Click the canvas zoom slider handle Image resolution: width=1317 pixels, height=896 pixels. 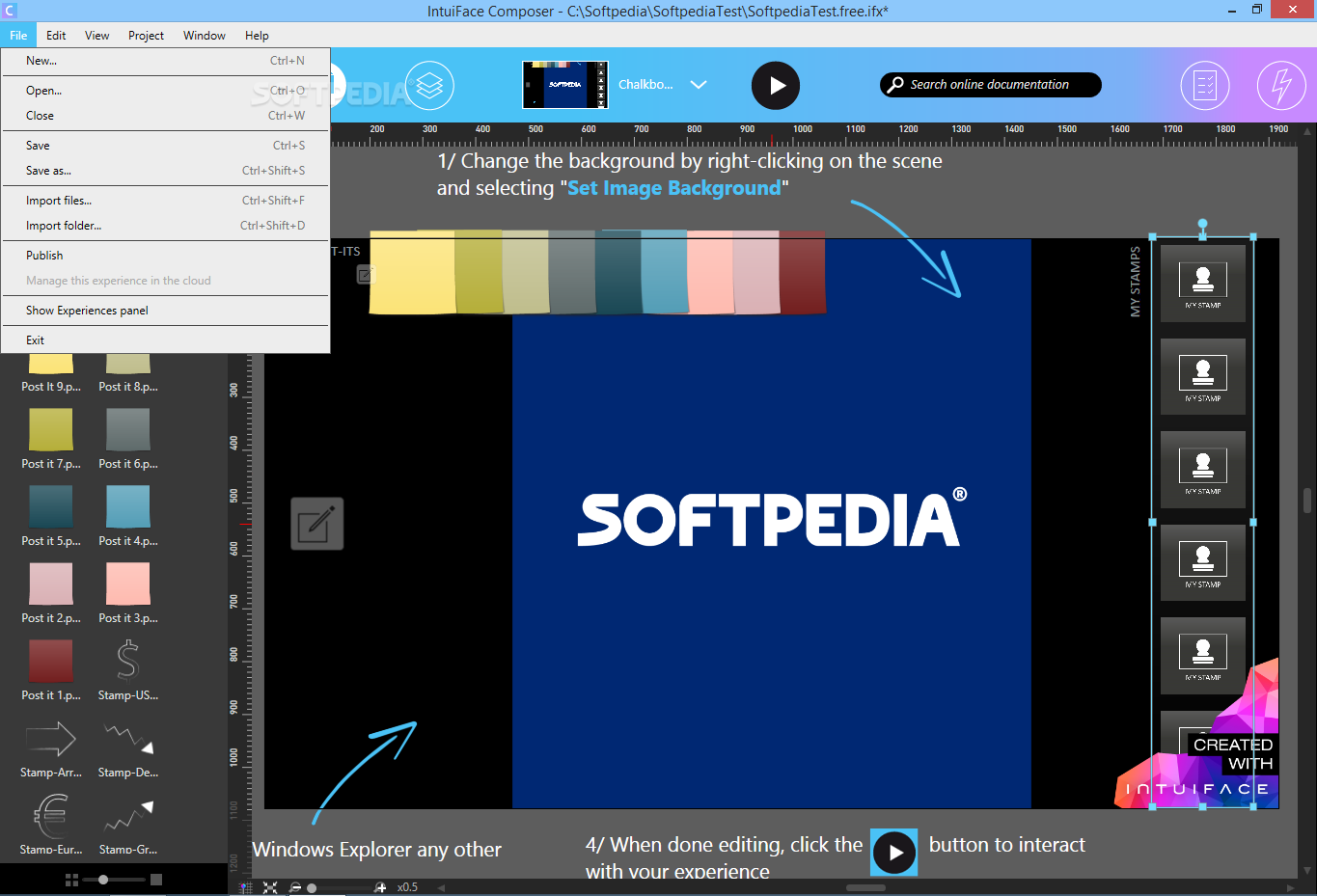coord(312,888)
